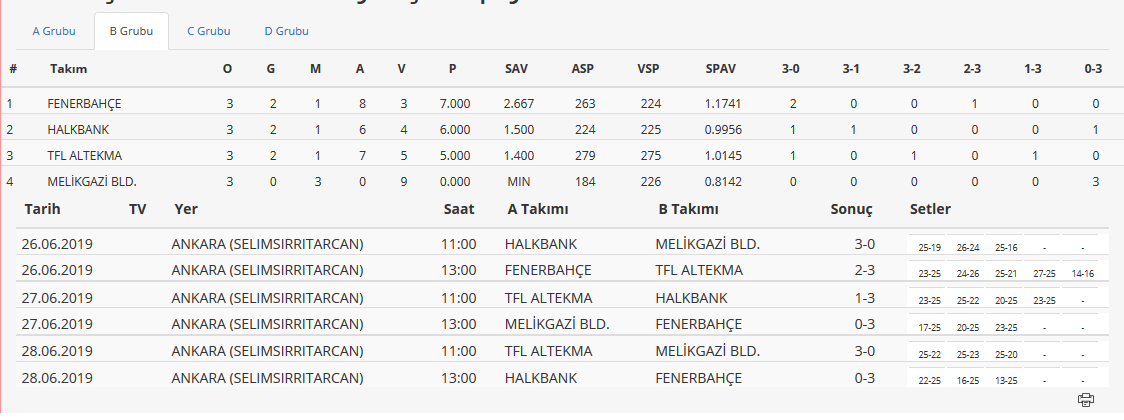Click the 14-16 fifth set score
Screen dimensions: 1124x420
coord(1082,274)
